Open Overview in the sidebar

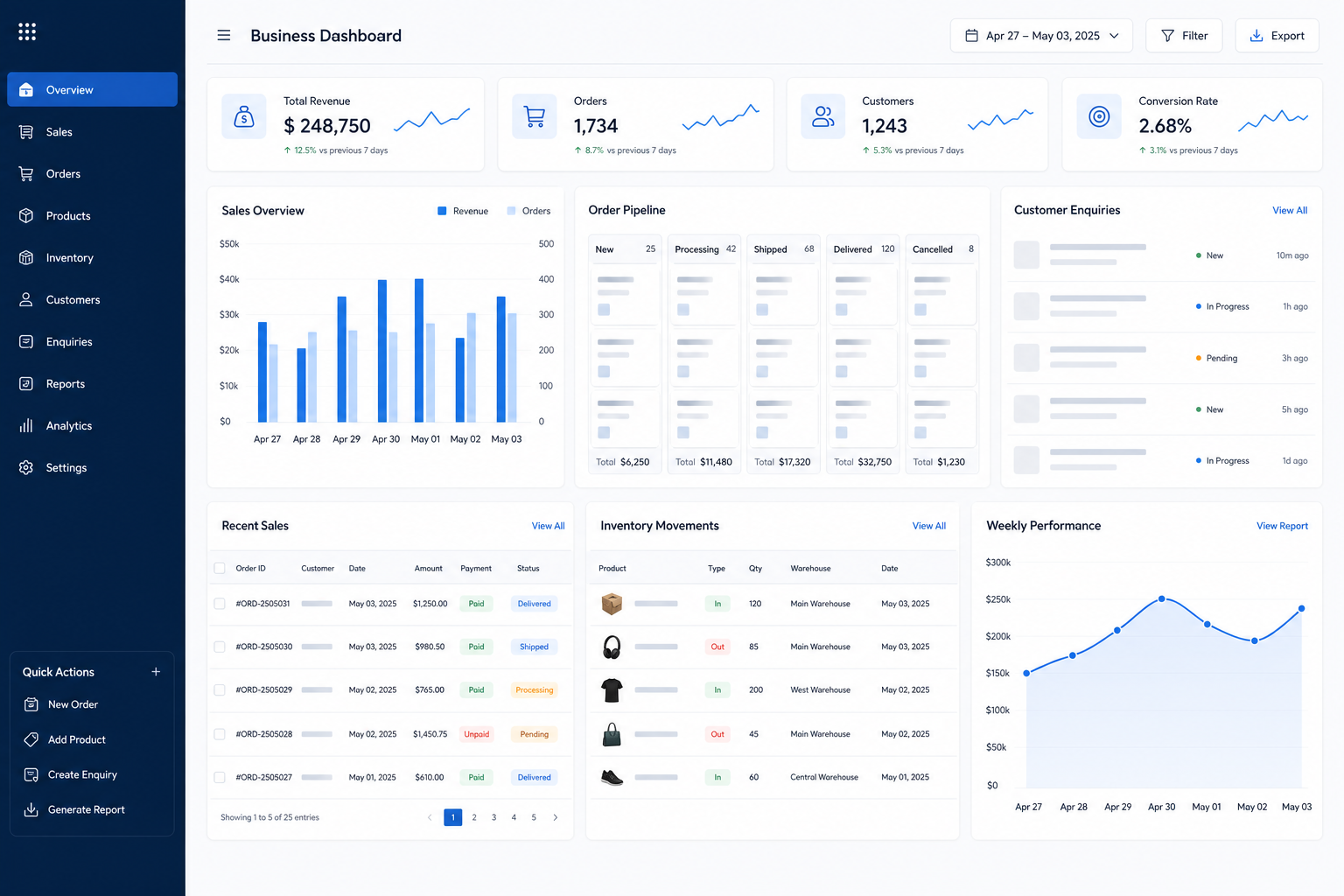(92, 89)
